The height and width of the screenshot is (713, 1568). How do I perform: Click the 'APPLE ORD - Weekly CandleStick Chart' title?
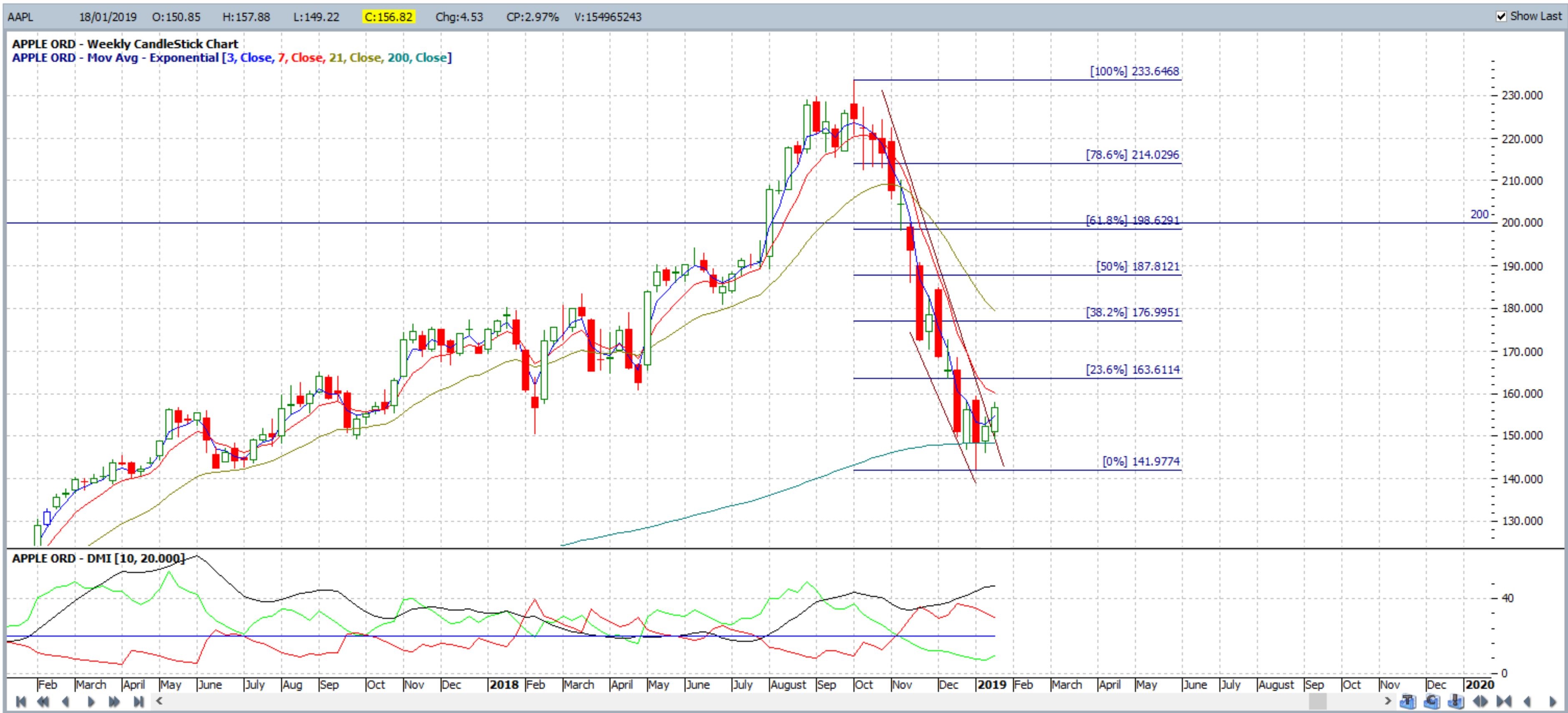125,44
